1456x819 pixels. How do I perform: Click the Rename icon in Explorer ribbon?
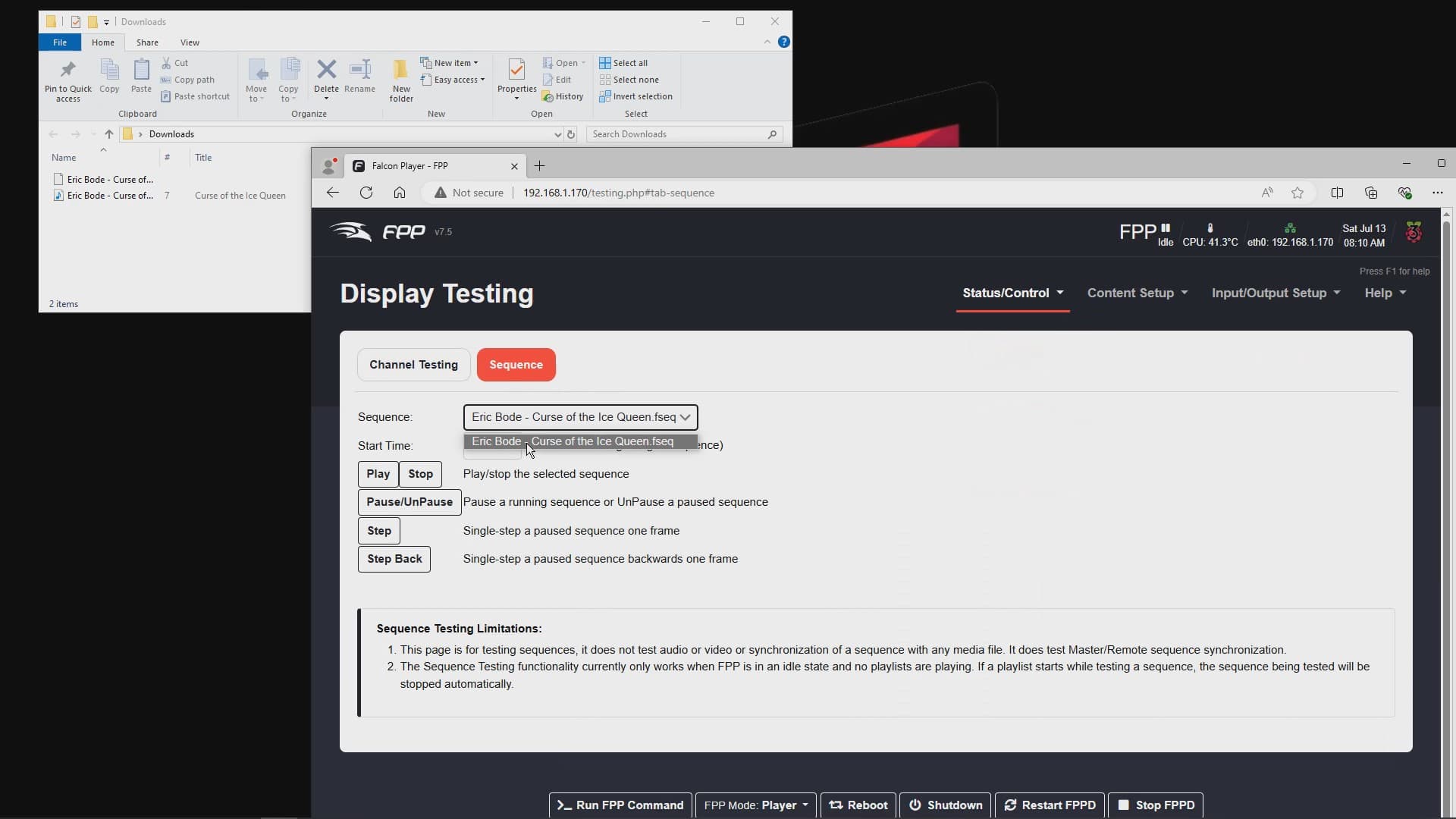(x=359, y=70)
